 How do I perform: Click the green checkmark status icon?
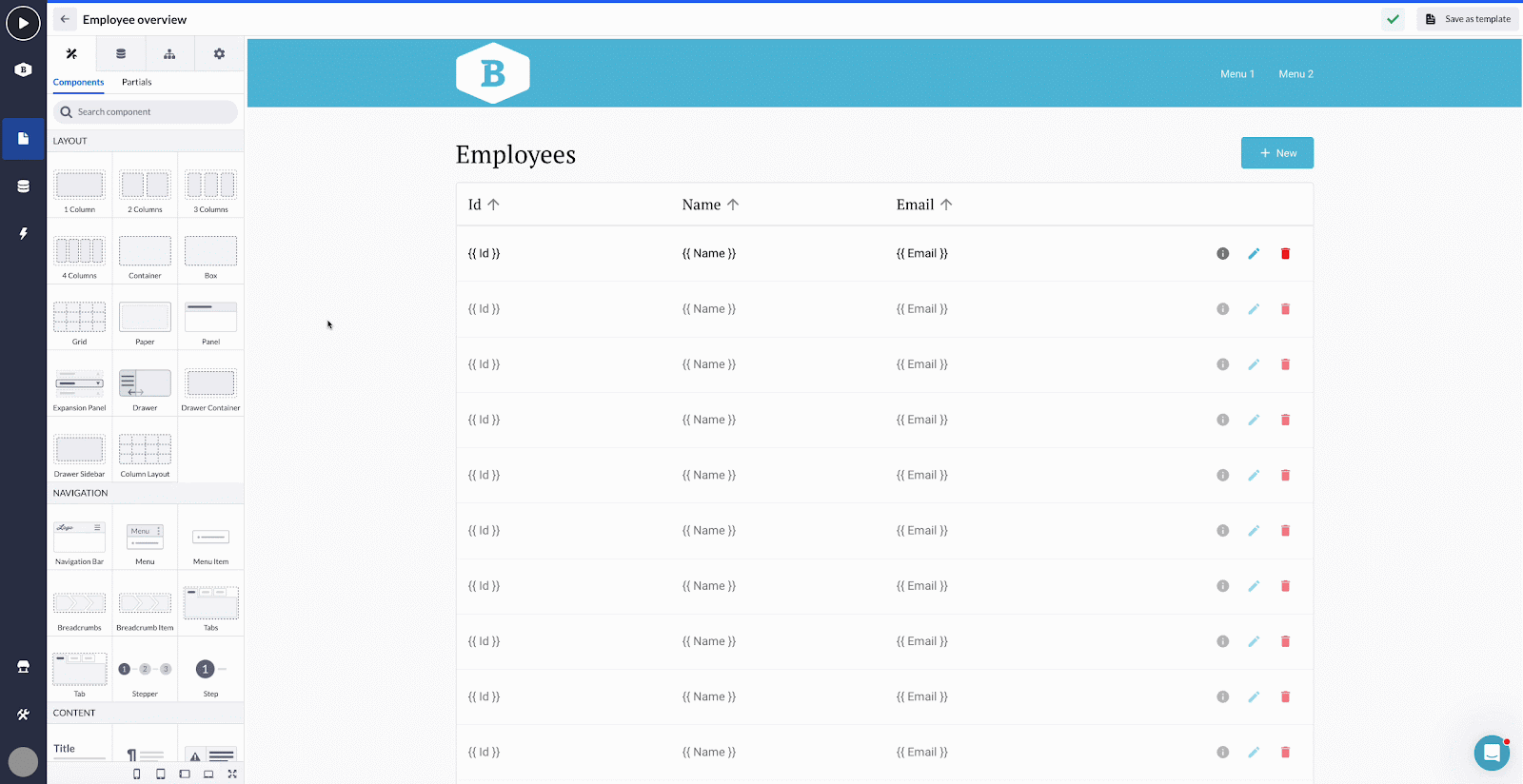point(1393,19)
